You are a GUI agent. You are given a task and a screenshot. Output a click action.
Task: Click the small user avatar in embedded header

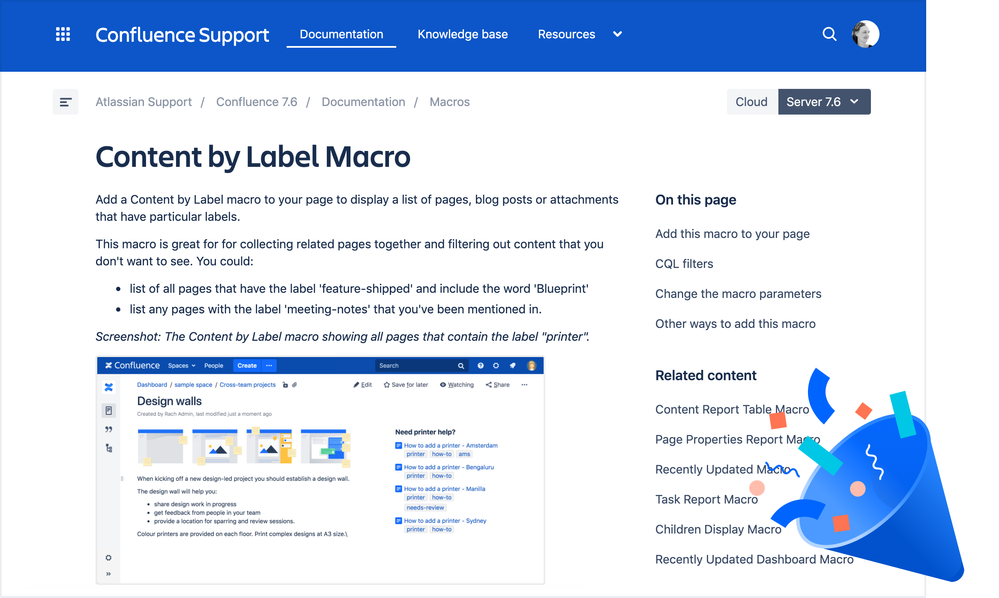(x=531, y=366)
